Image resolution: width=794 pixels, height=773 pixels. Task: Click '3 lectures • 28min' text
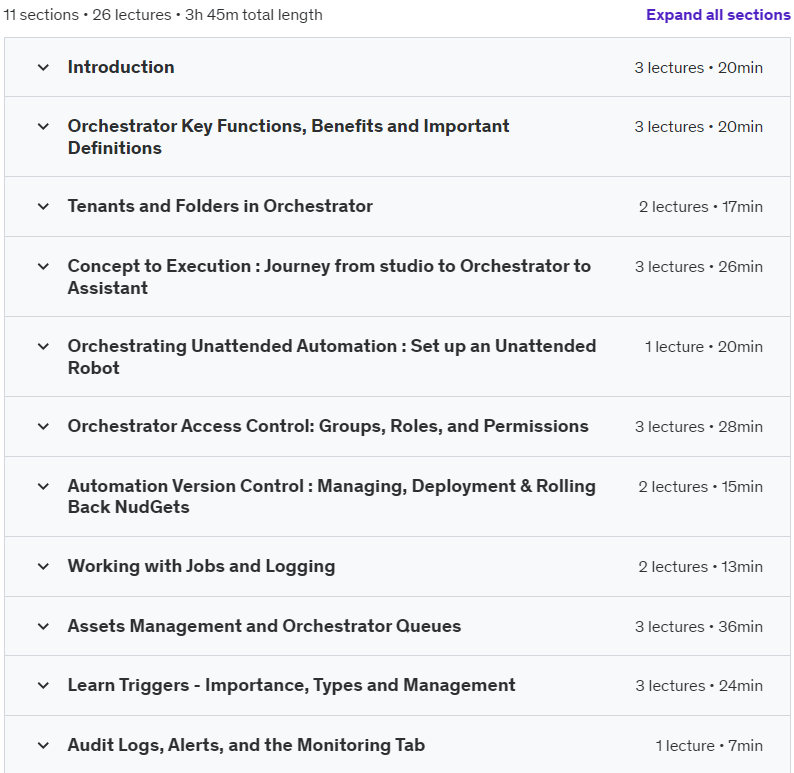699,426
